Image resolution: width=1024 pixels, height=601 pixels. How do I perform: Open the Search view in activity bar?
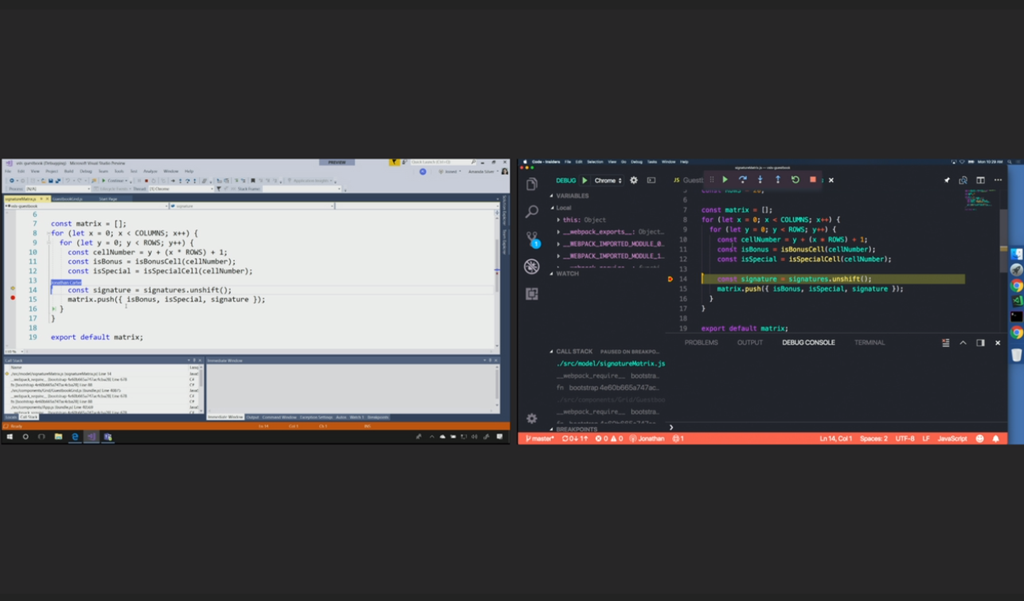pos(532,212)
